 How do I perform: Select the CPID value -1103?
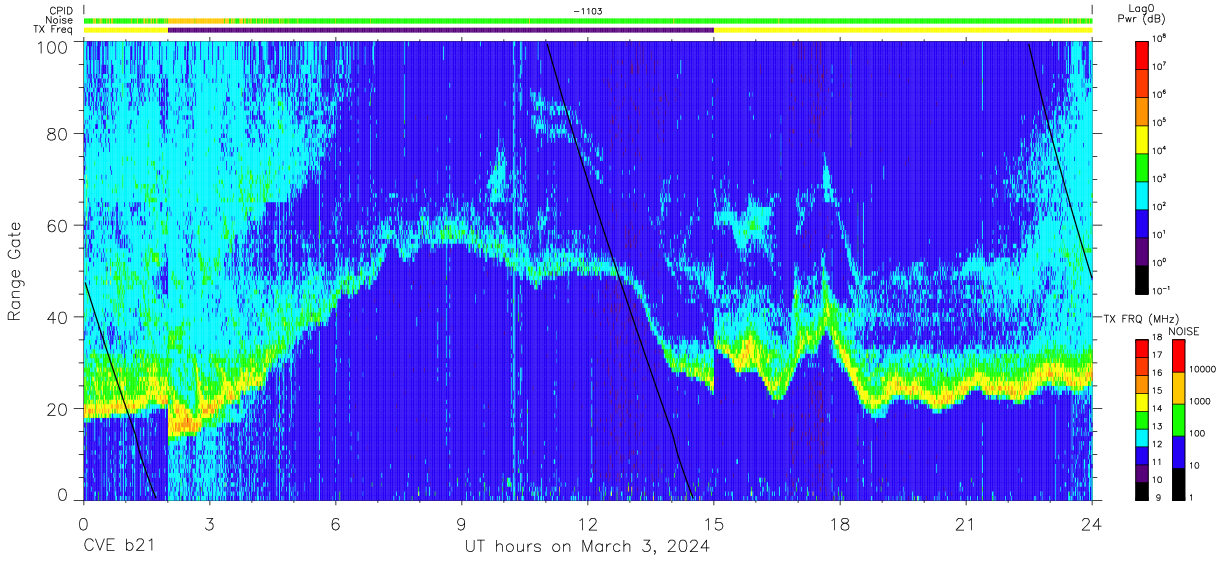point(588,11)
